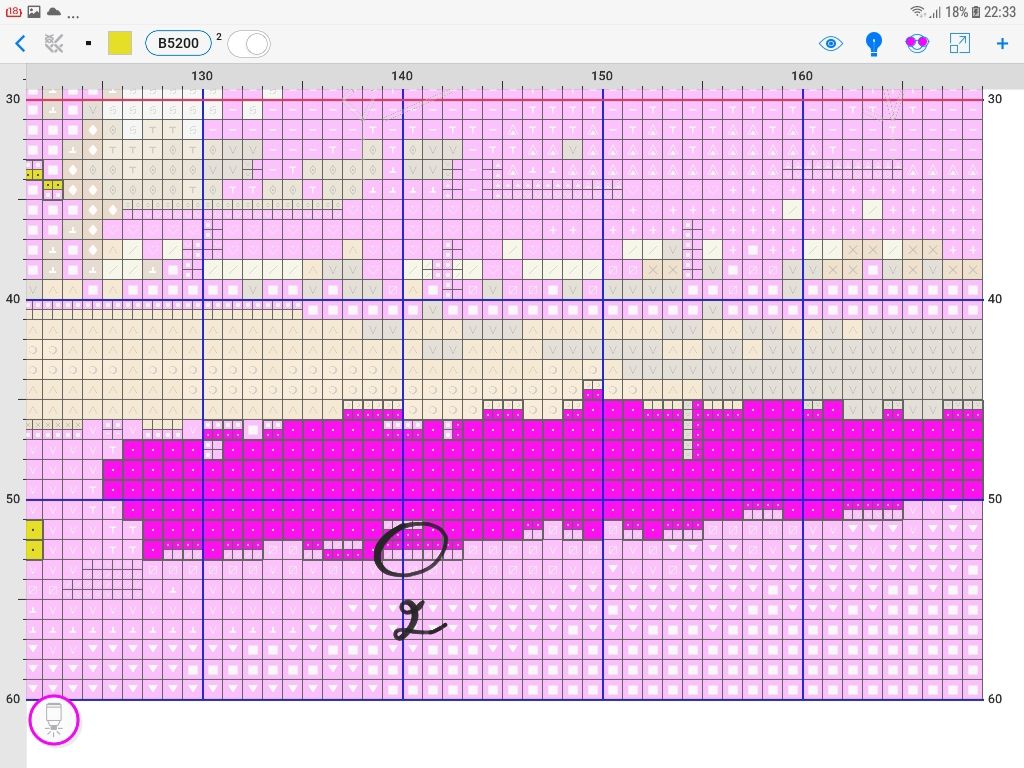Toggle the switch next to B5200
1024x768 pixels.
pyautogui.click(x=249, y=43)
